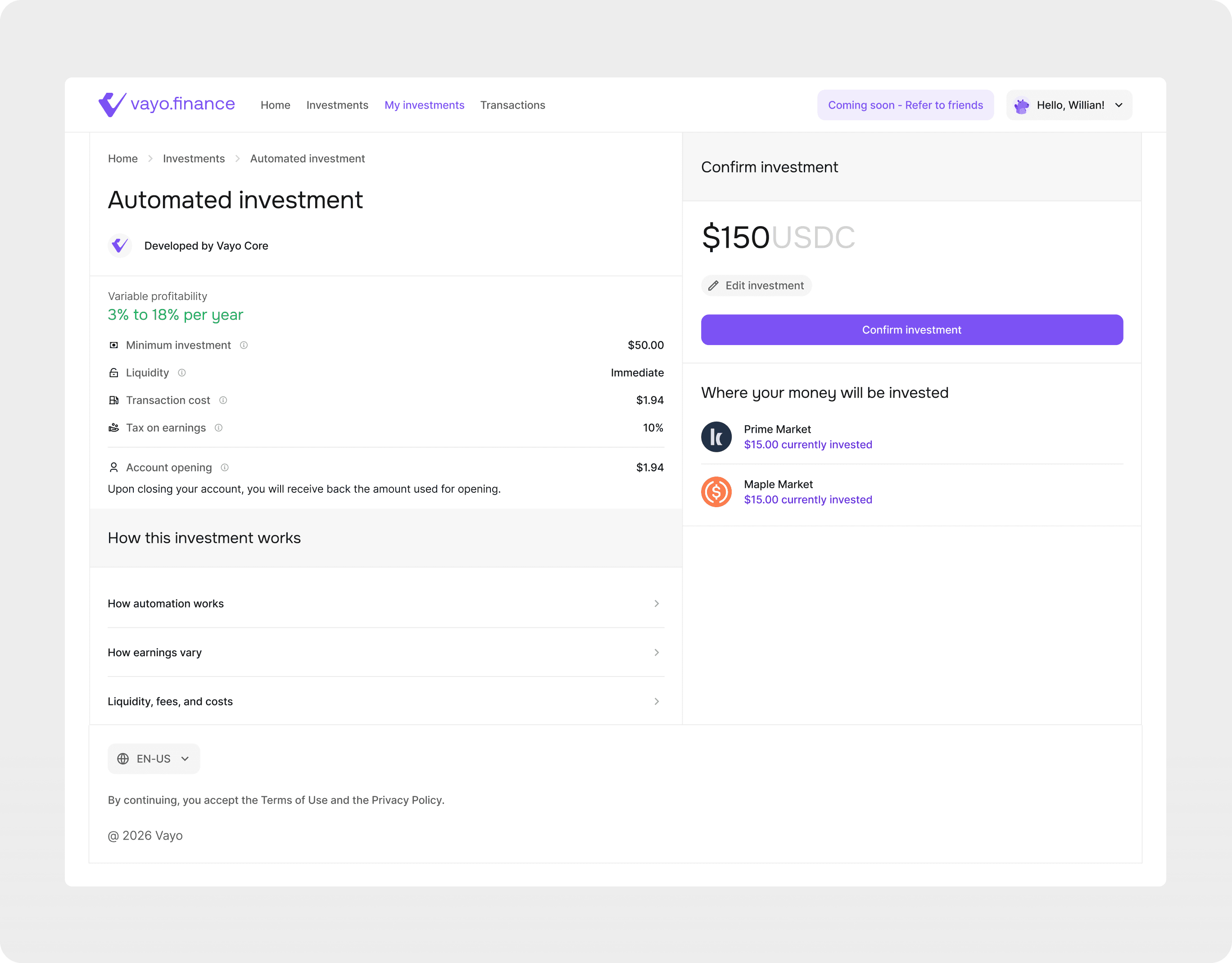Screen dimensions: 1232x963
Task: Click the Investments breadcrumb link
Action: 194,159
